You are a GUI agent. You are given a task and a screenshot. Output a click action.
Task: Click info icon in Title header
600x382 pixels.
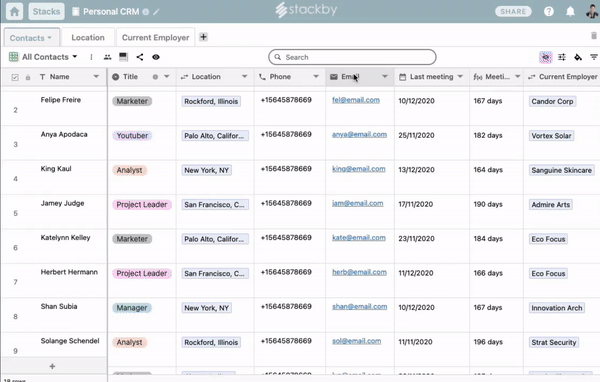[155, 77]
